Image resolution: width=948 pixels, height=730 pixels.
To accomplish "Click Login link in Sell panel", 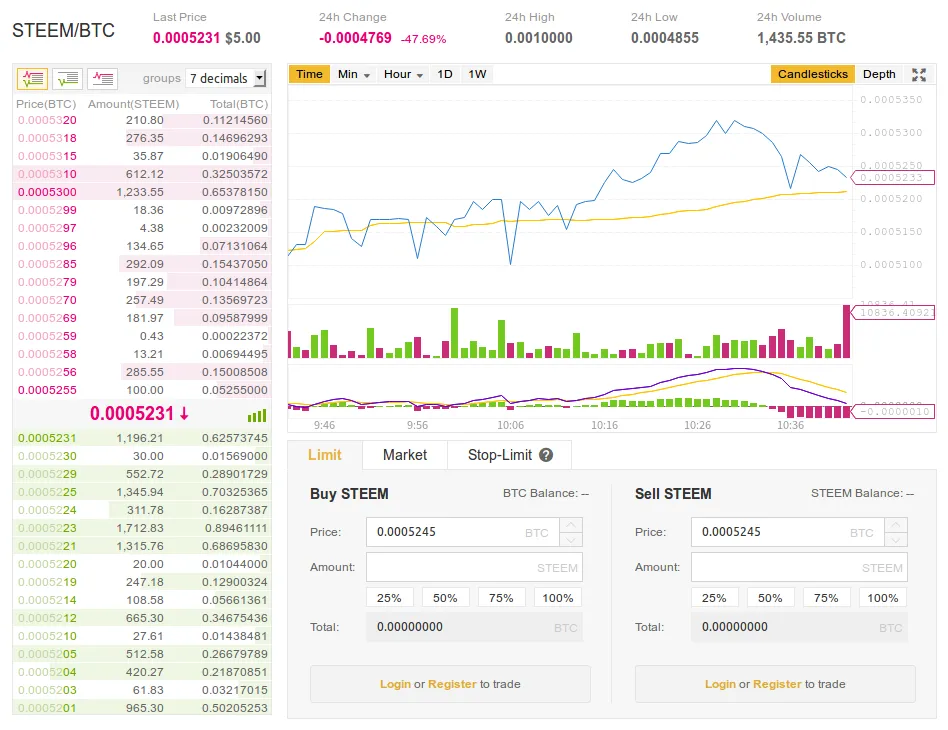I will click(x=720, y=684).
